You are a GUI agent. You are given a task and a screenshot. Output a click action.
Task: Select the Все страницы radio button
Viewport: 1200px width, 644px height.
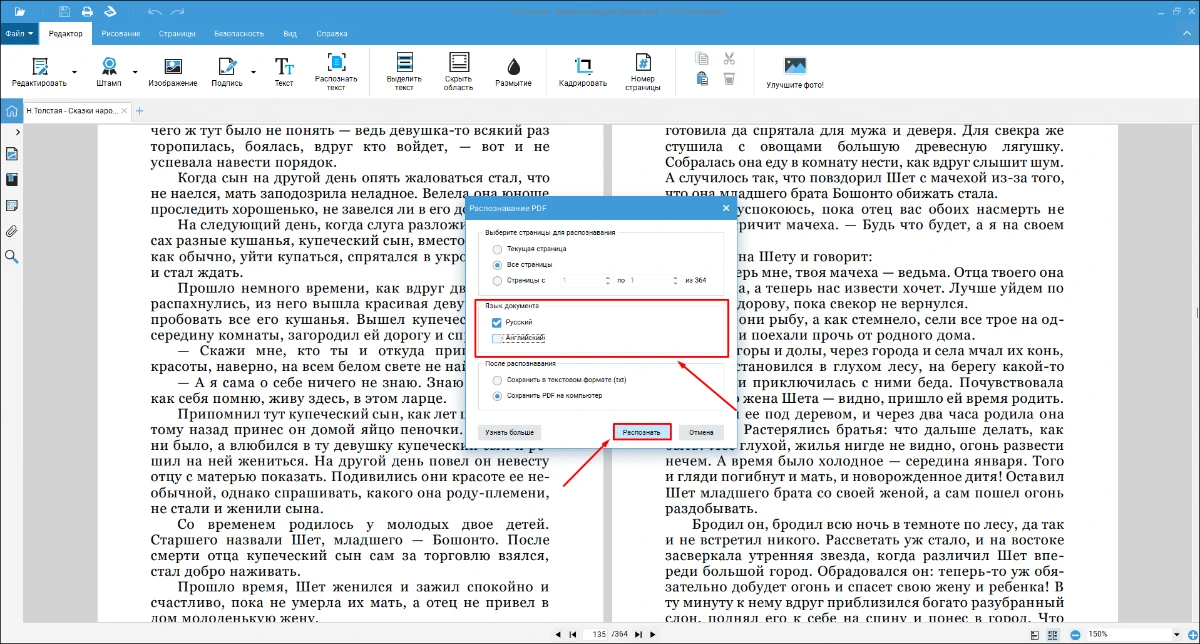click(498, 264)
